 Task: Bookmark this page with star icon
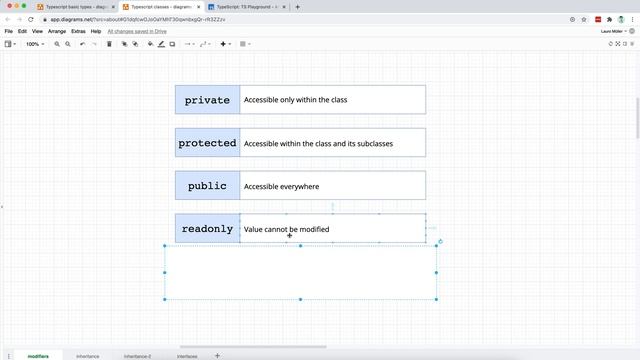(x=584, y=19)
